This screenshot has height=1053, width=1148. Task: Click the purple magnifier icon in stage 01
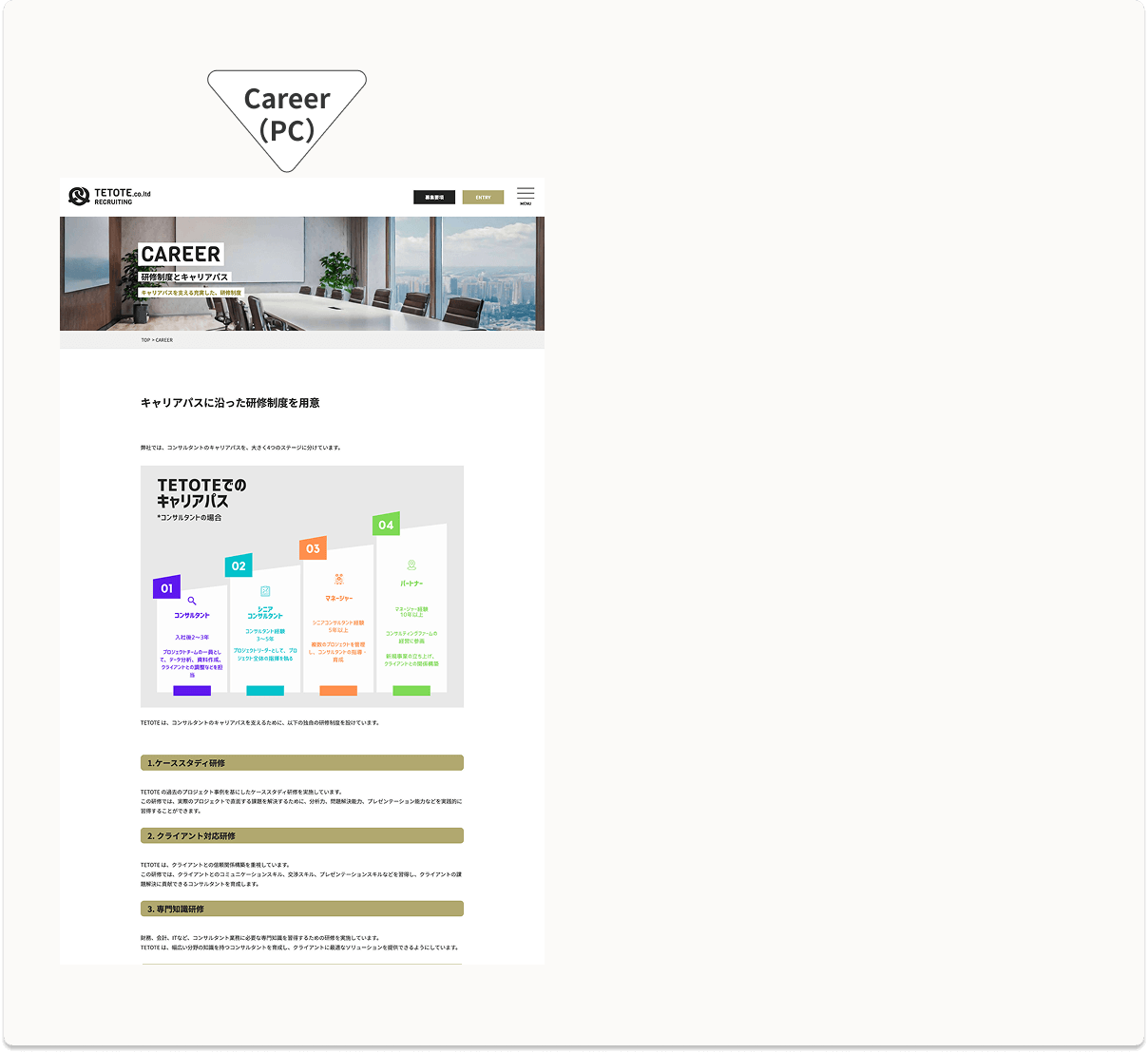point(192,601)
